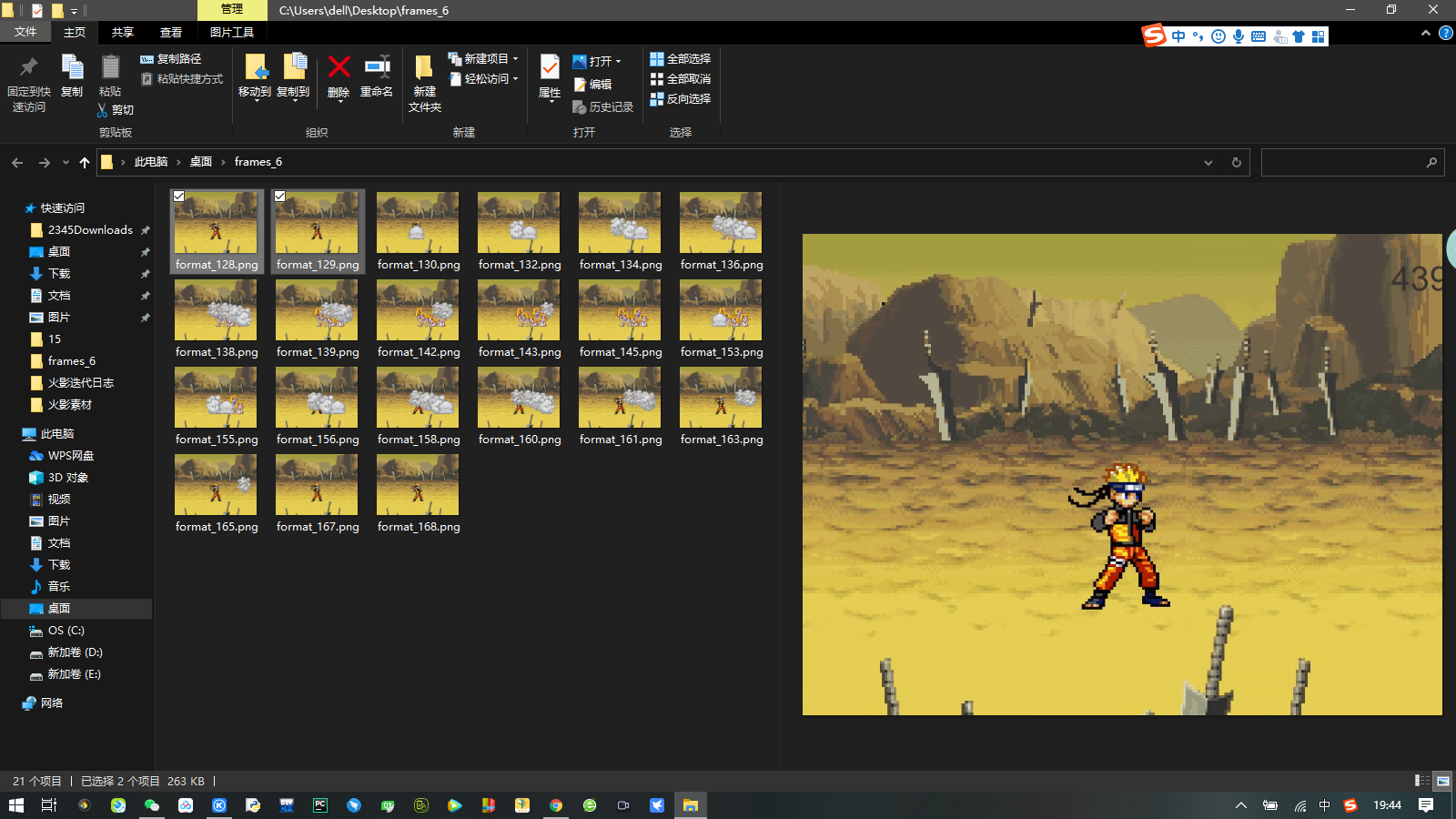The image size is (1456, 819).
Task: Click the Copy ribbon icon
Action: (72, 68)
